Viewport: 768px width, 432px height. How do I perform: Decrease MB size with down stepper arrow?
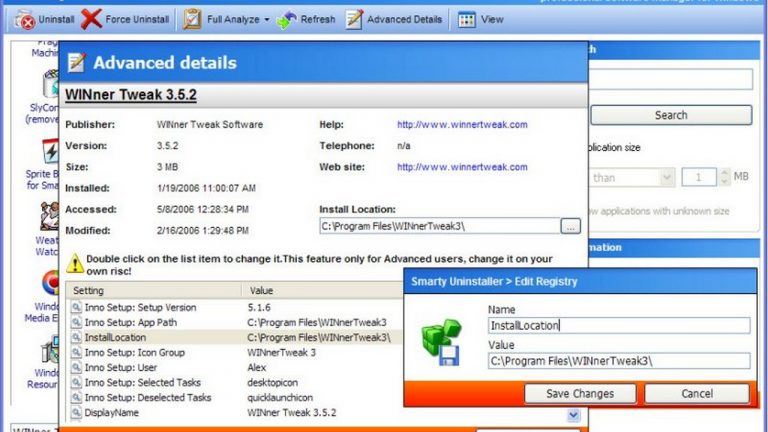(x=724, y=182)
